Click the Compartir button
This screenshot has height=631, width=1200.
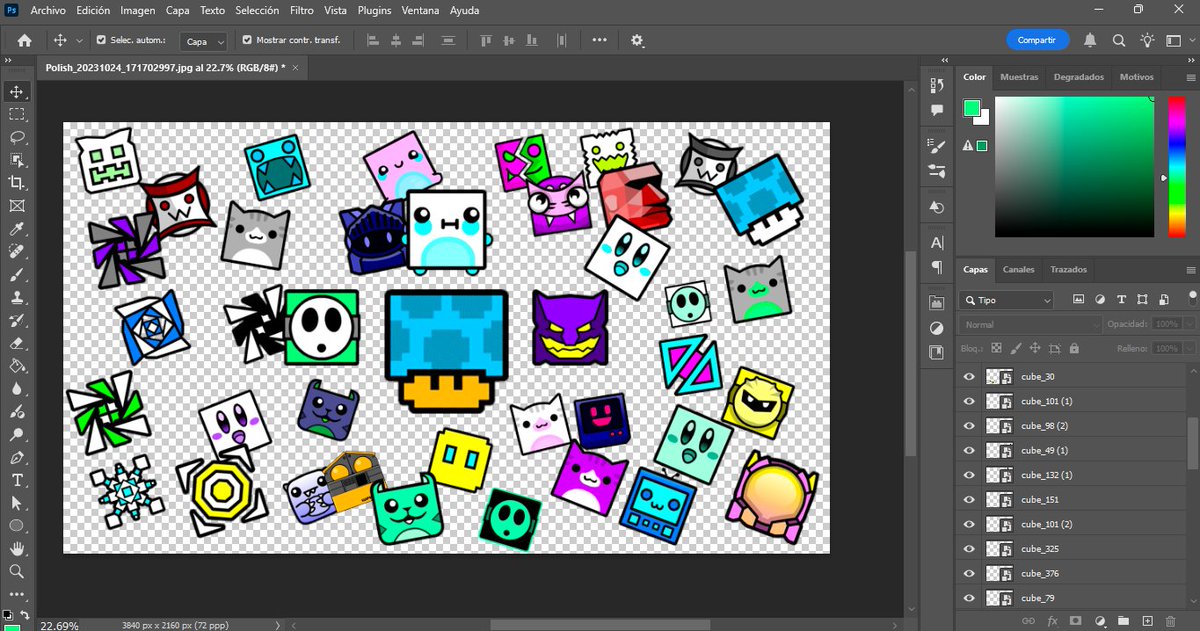point(1037,40)
